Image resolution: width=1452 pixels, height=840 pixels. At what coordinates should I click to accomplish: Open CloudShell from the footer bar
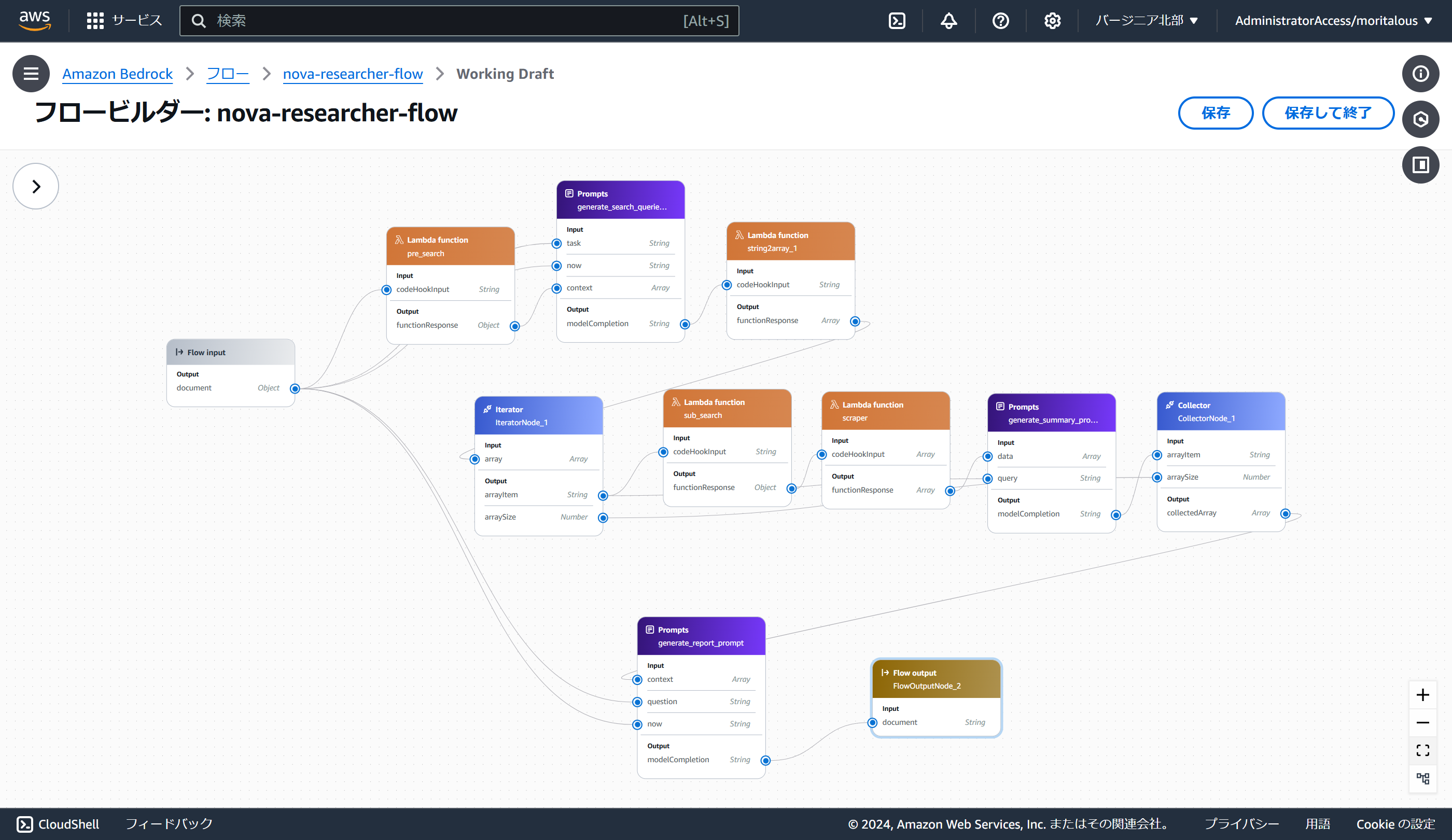(x=58, y=824)
